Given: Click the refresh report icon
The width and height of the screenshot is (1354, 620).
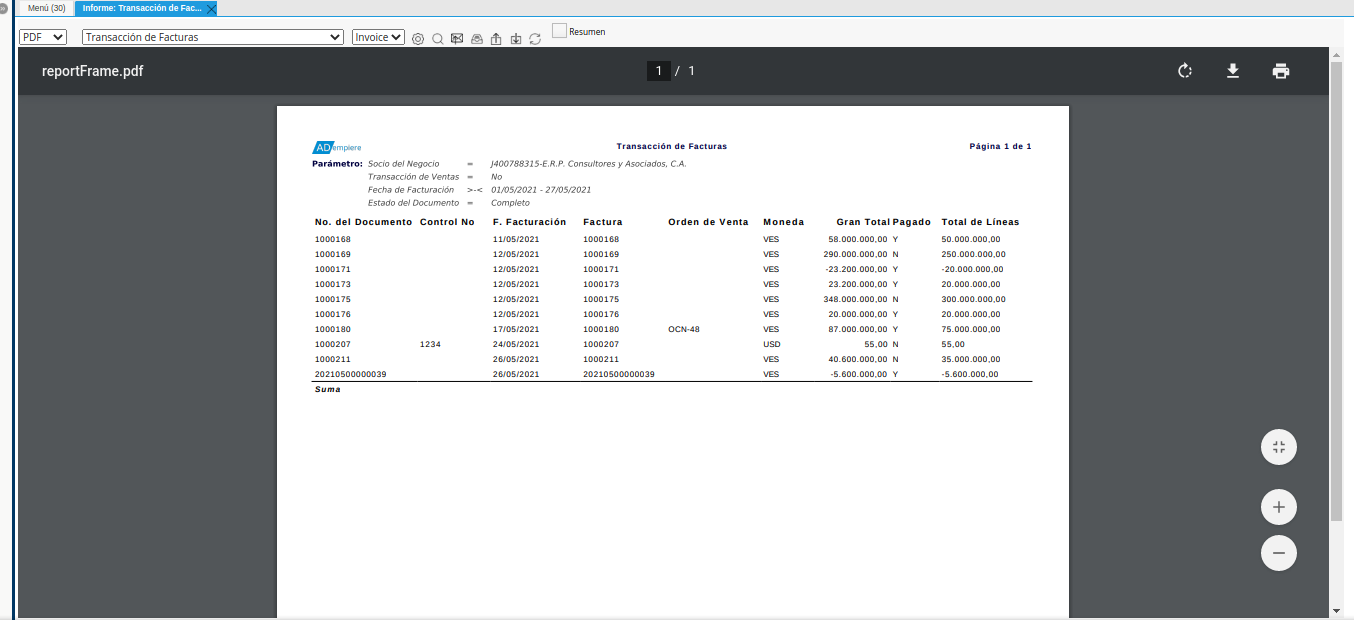Looking at the screenshot, I should [535, 39].
